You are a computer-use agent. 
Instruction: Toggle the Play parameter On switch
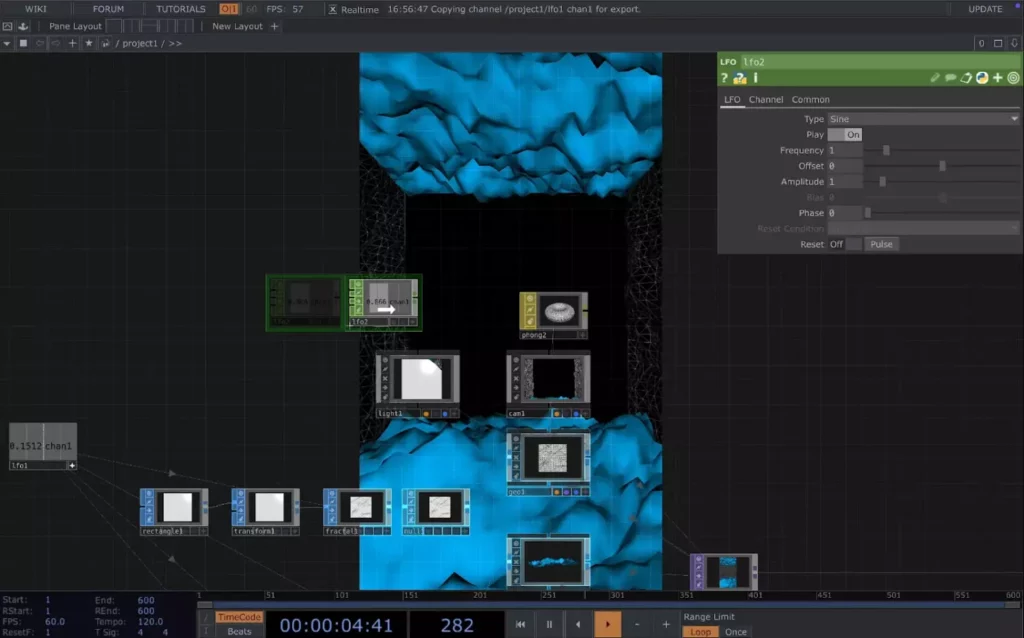(845, 135)
